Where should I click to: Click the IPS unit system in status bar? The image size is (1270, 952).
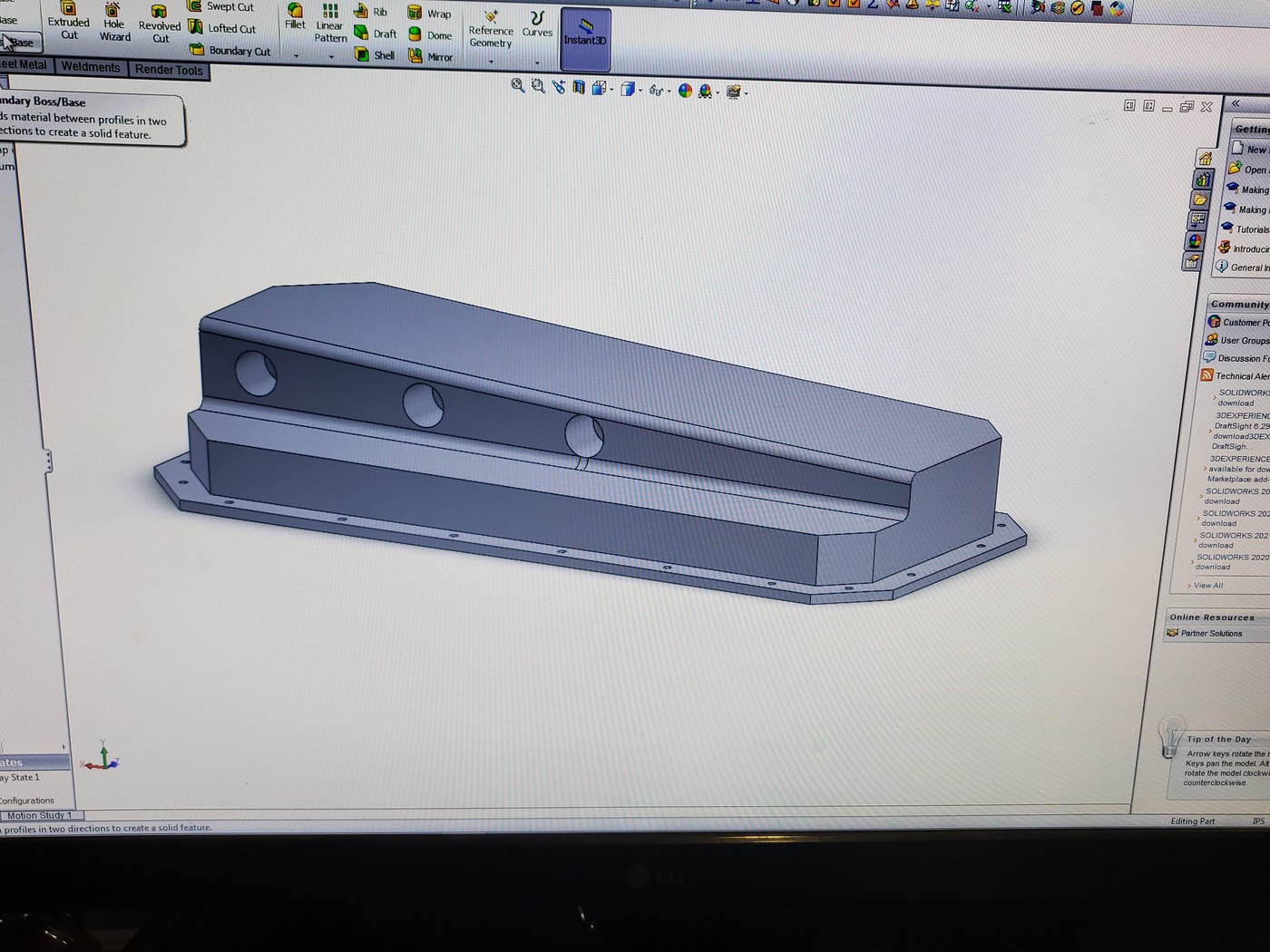1258,821
